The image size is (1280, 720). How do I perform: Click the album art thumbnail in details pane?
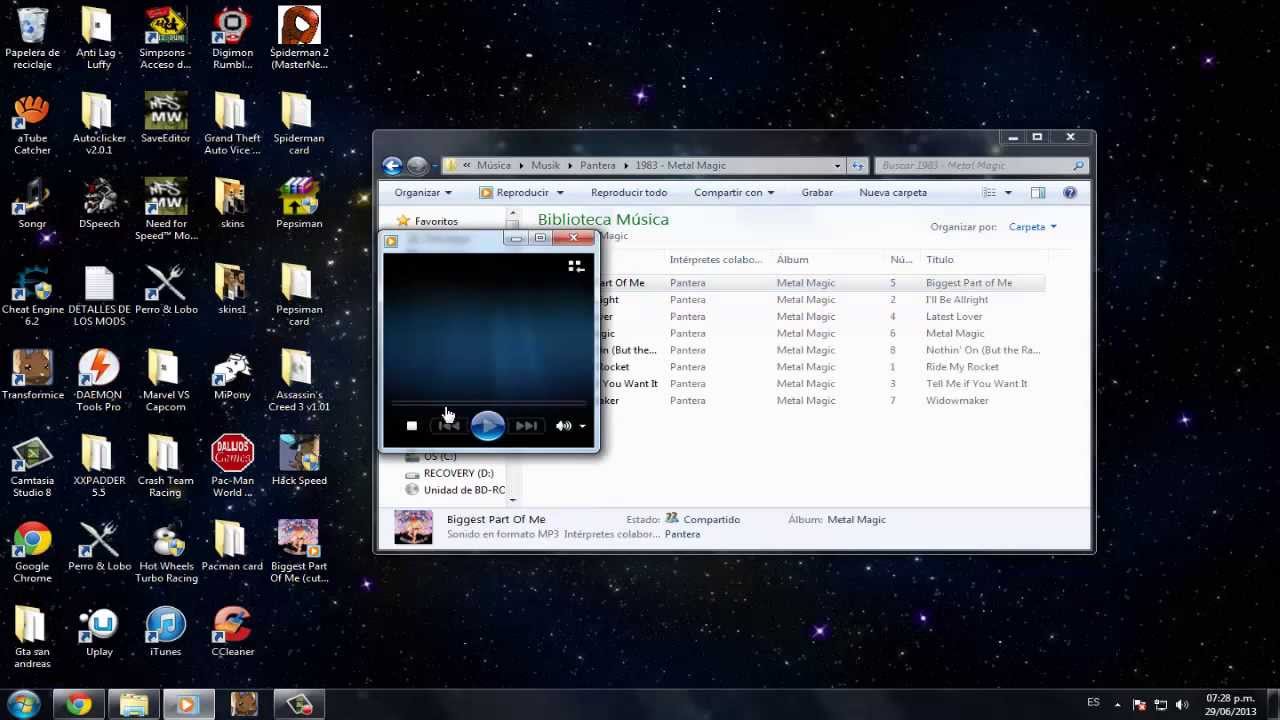tap(414, 527)
